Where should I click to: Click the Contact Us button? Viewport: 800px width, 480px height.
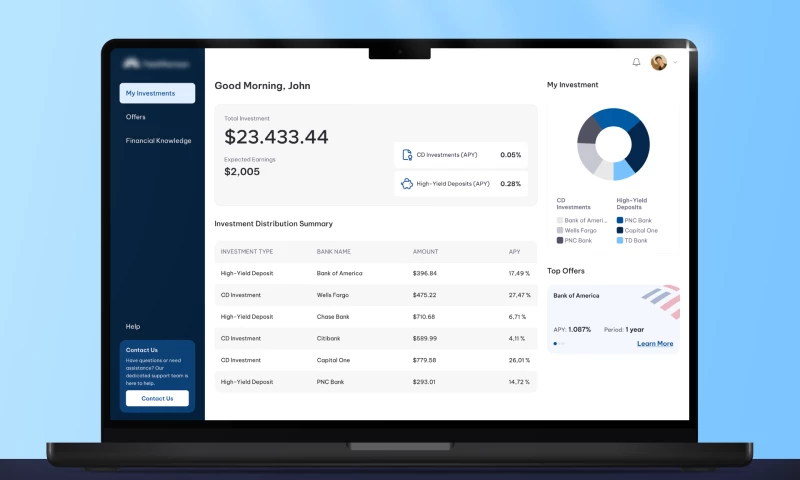(x=157, y=398)
